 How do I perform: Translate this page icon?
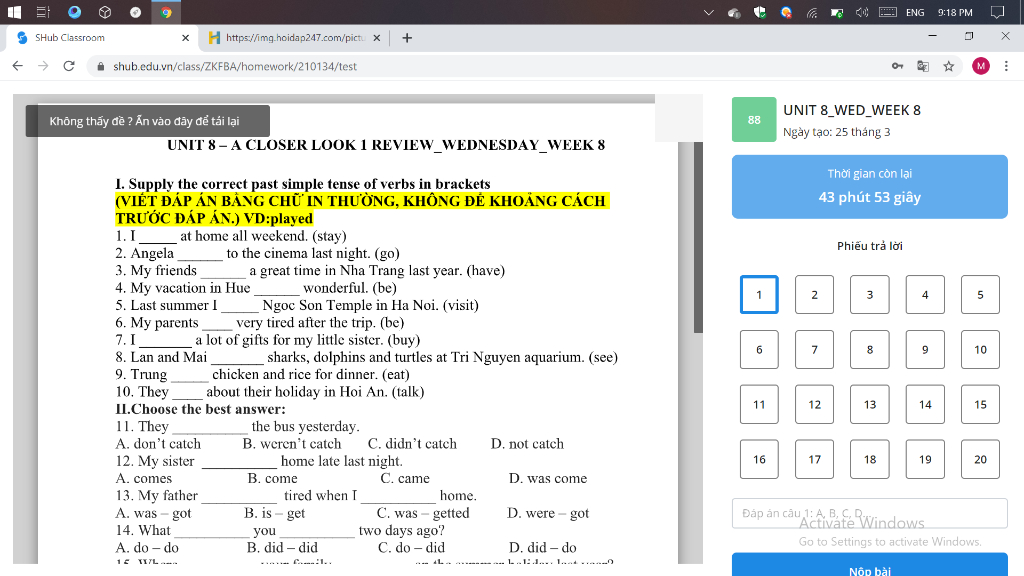point(923,66)
